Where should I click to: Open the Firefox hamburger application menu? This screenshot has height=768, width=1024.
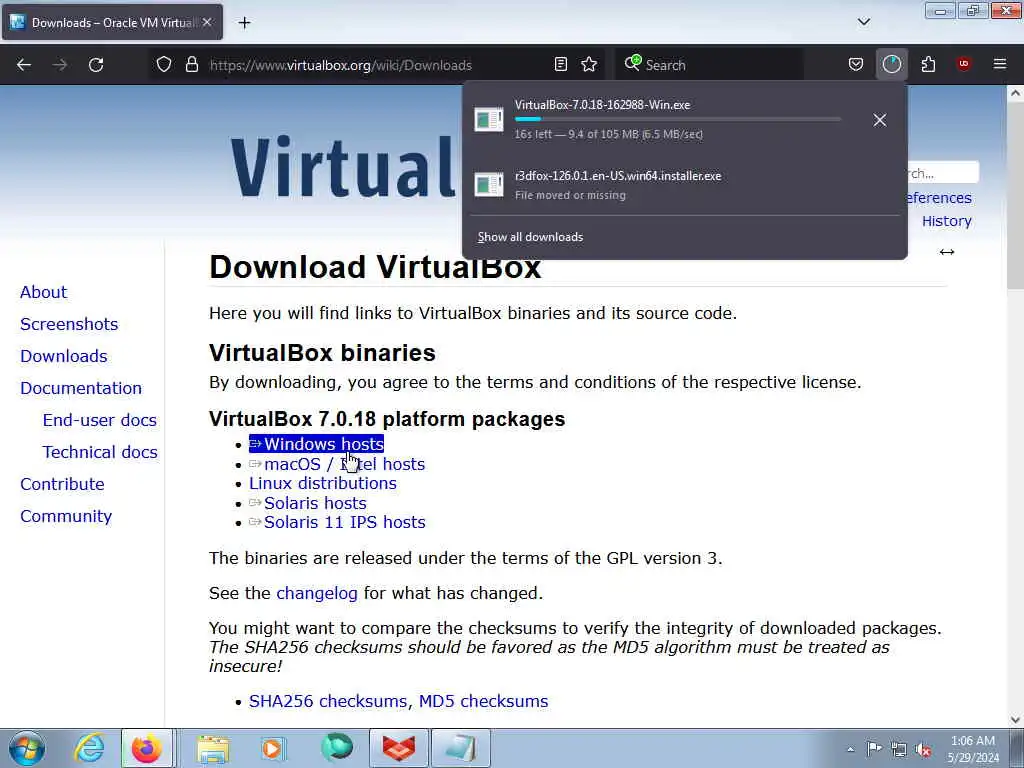[1000, 64]
